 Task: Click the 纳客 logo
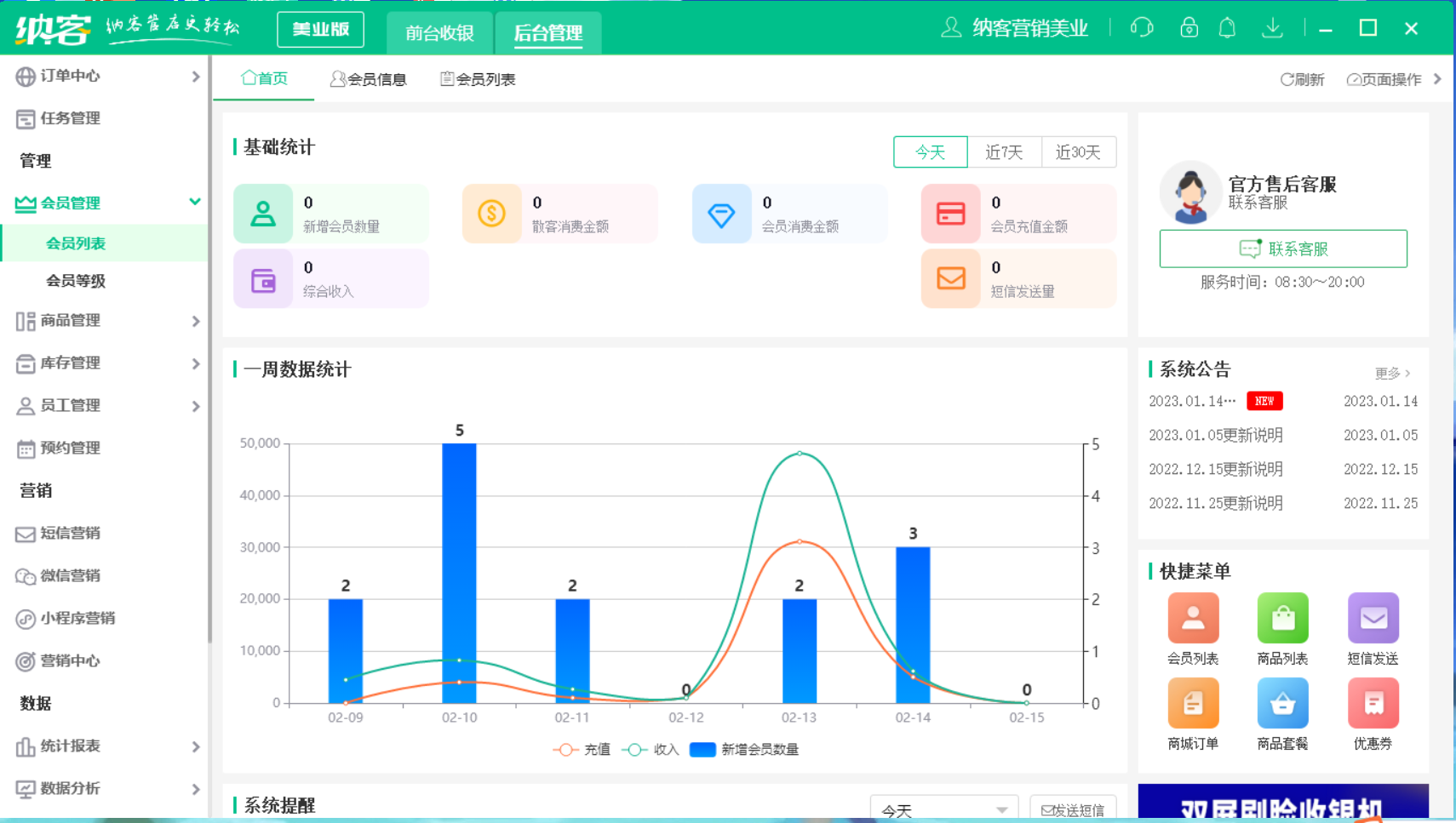coord(53,29)
